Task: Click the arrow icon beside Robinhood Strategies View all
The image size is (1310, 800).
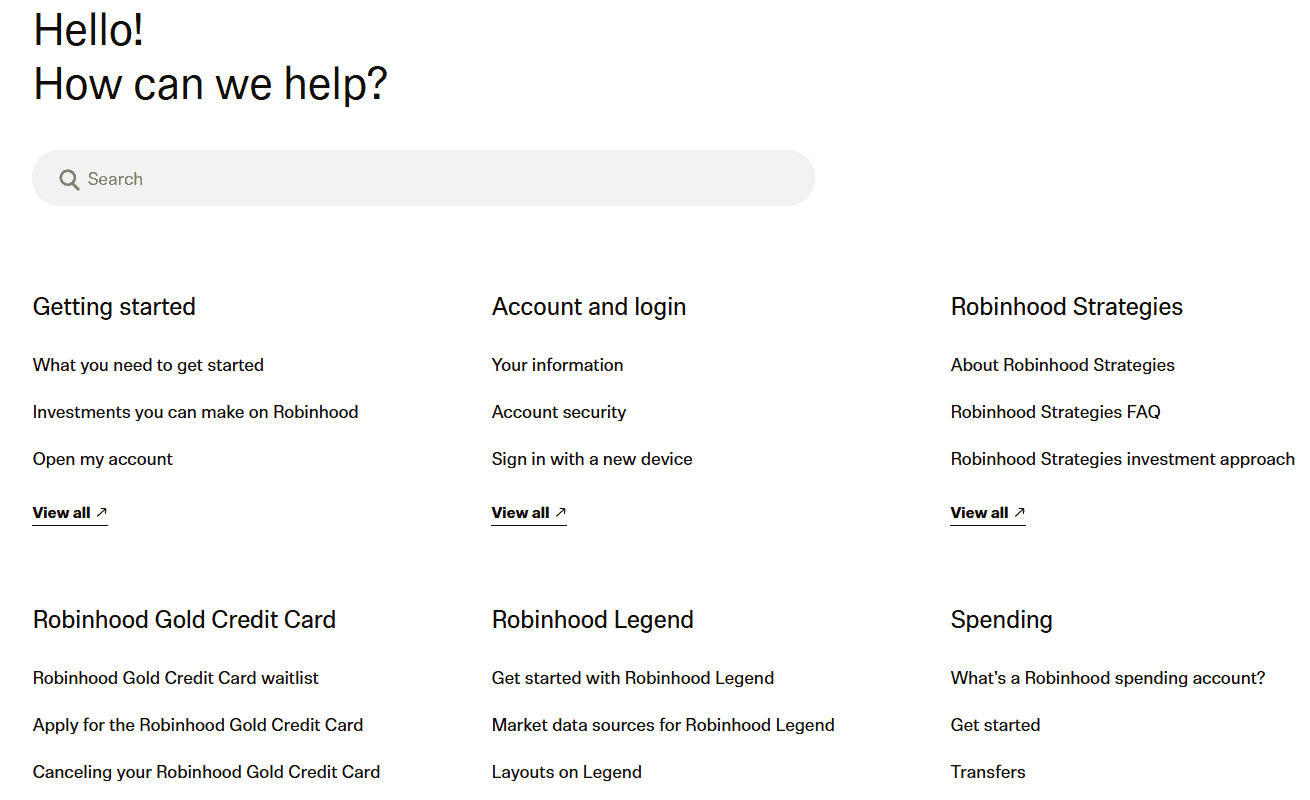Action: coord(1019,511)
